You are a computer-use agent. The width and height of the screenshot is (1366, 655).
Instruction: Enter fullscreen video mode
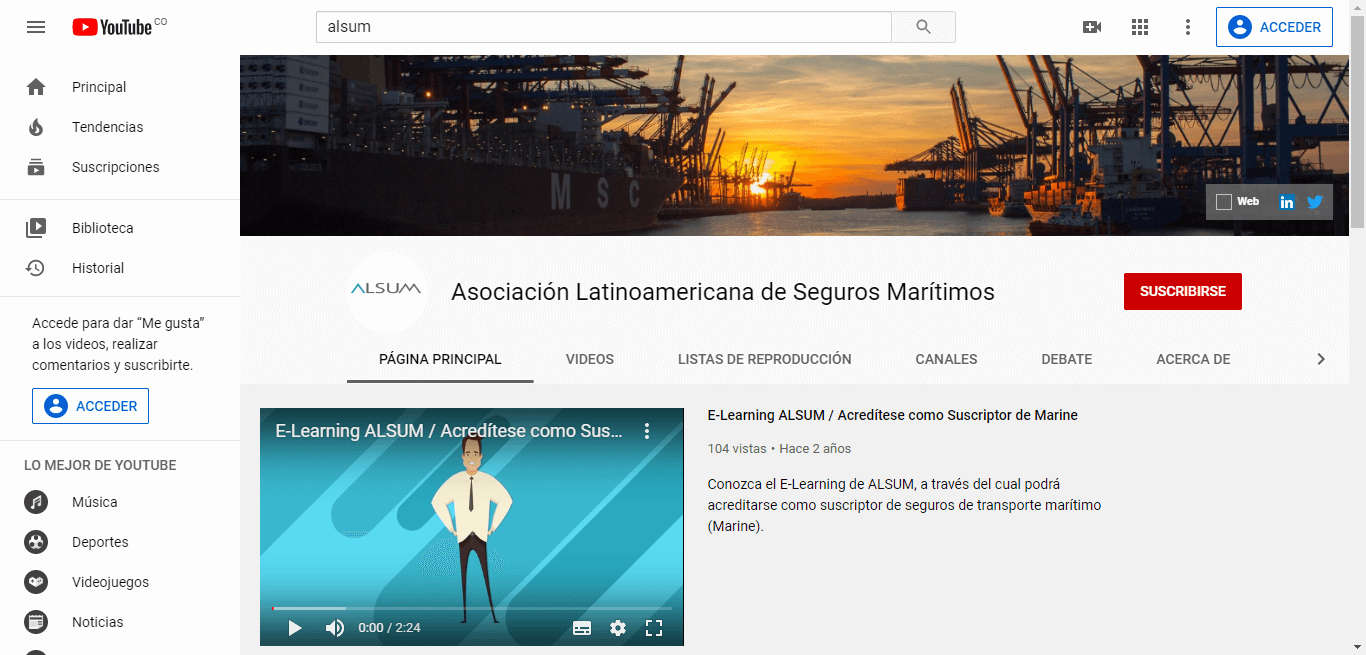[x=654, y=628]
